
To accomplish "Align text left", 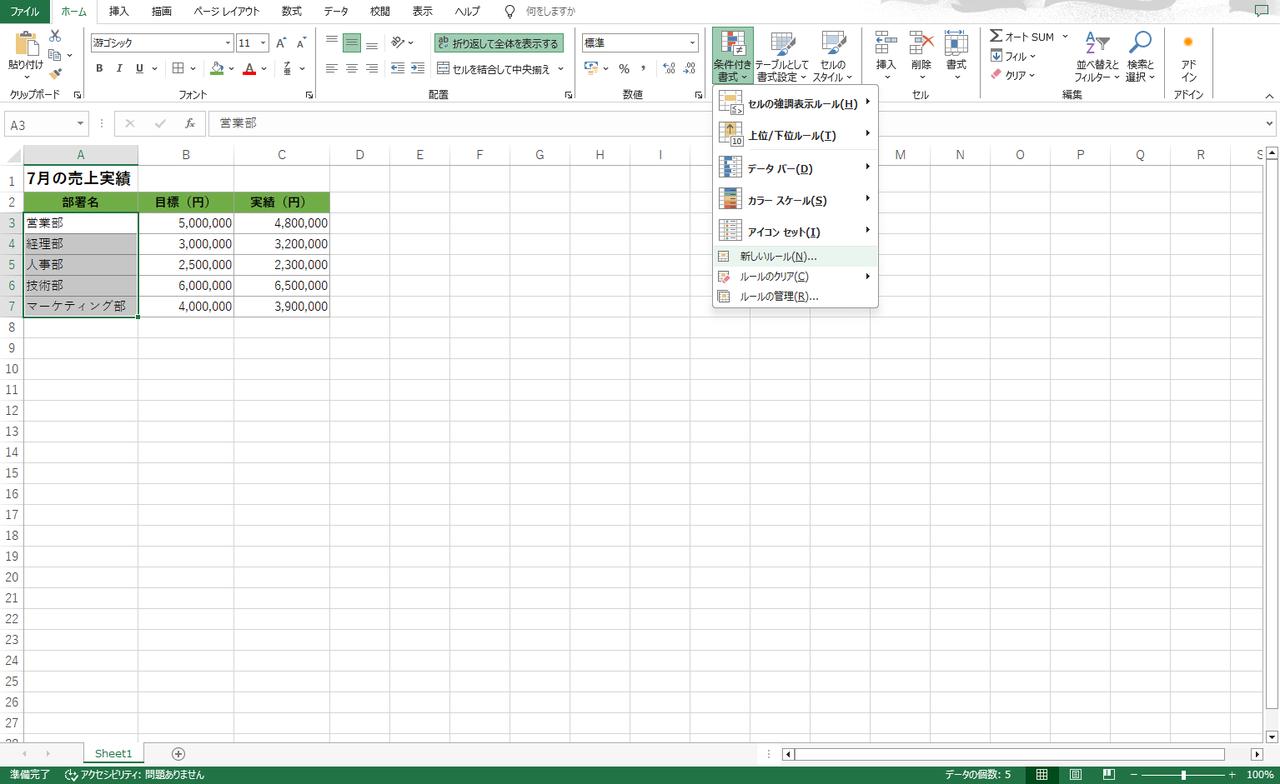I will pos(332,68).
